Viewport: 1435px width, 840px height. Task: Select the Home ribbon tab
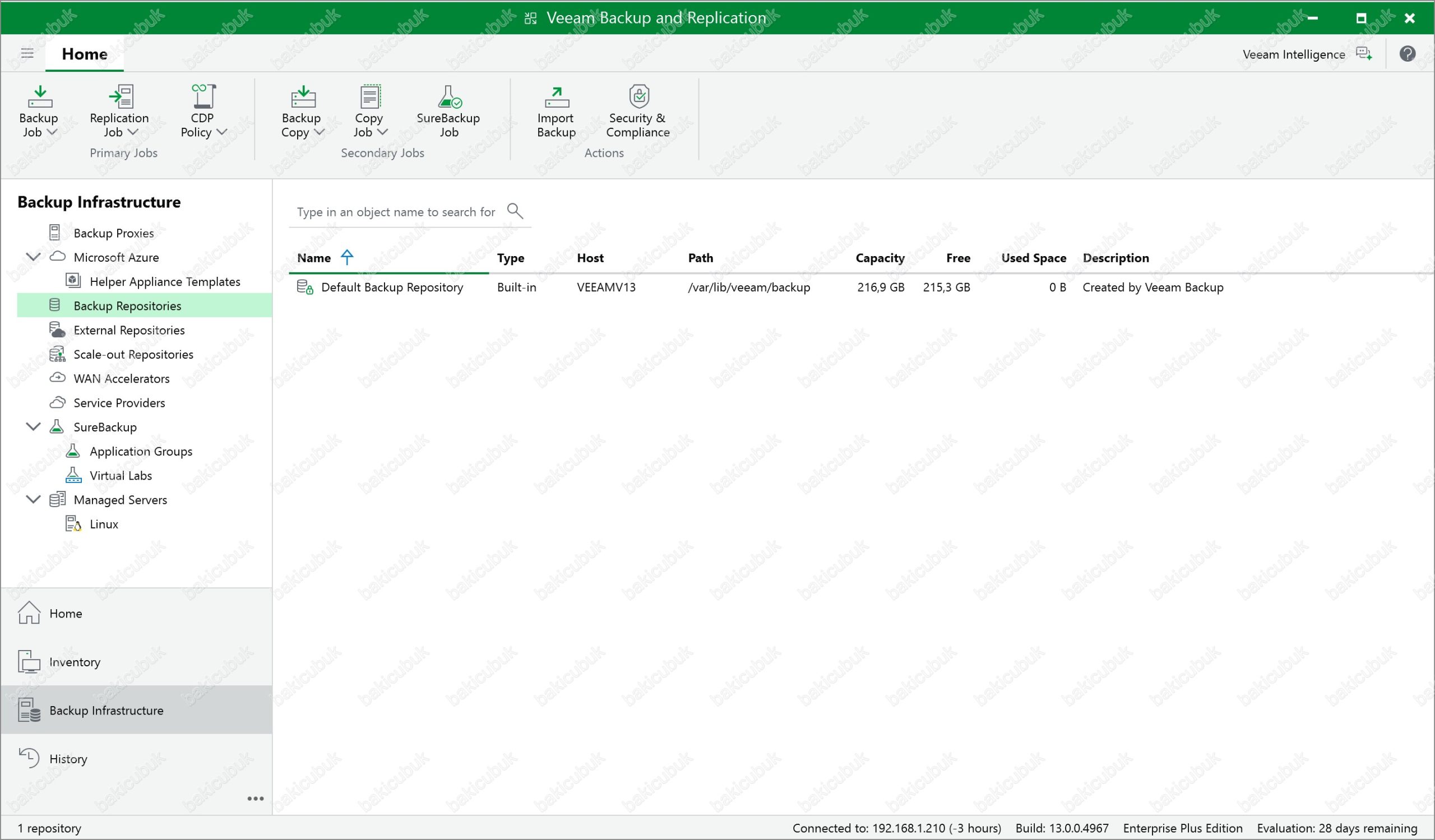(x=84, y=54)
